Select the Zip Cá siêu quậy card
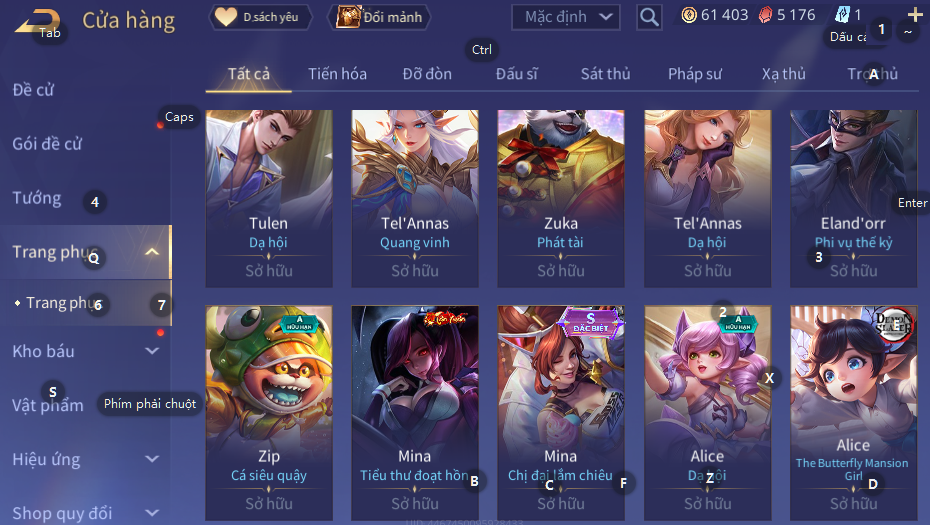 (x=269, y=413)
